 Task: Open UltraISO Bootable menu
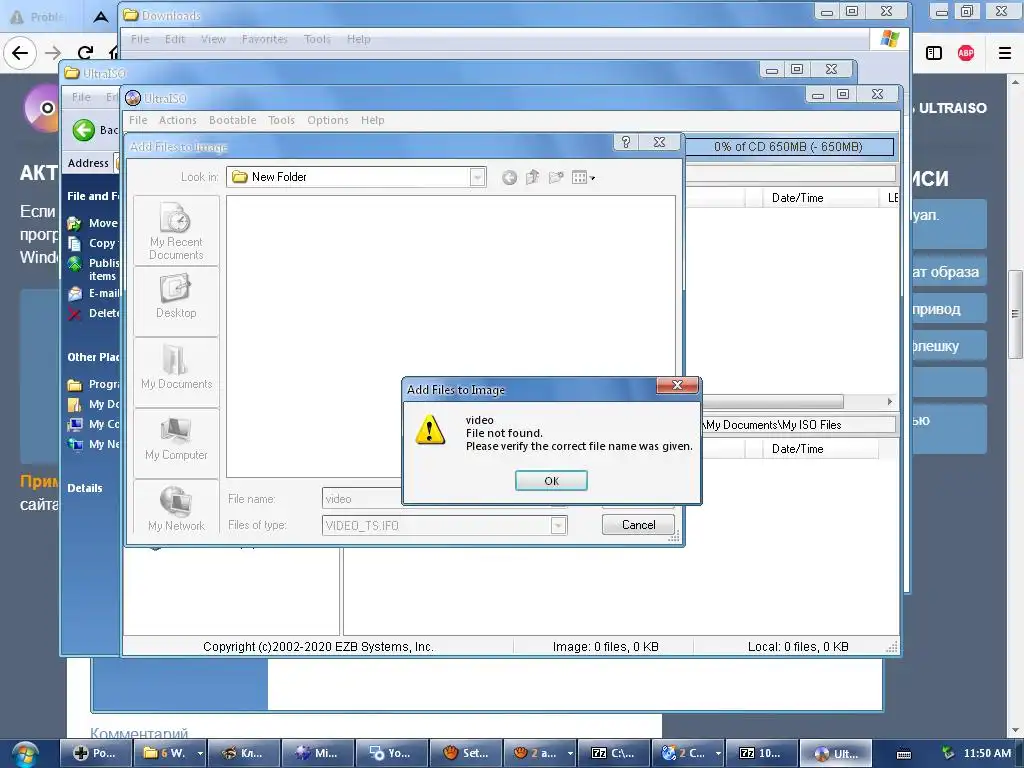pyautogui.click(x=232, y=120)
